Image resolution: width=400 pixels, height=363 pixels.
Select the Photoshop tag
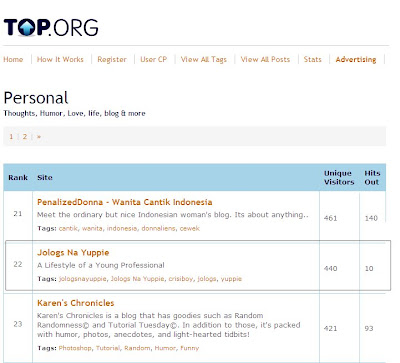point(75,348)
